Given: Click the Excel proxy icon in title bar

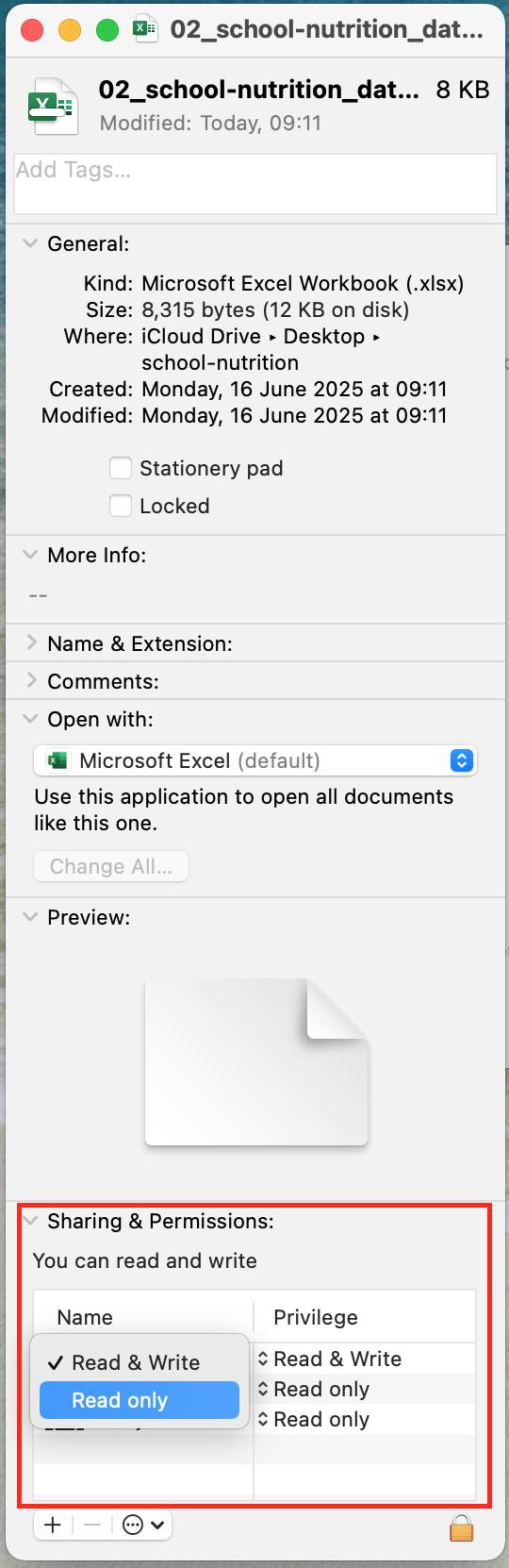Looking at the screenshot, I should pos(144,29).
